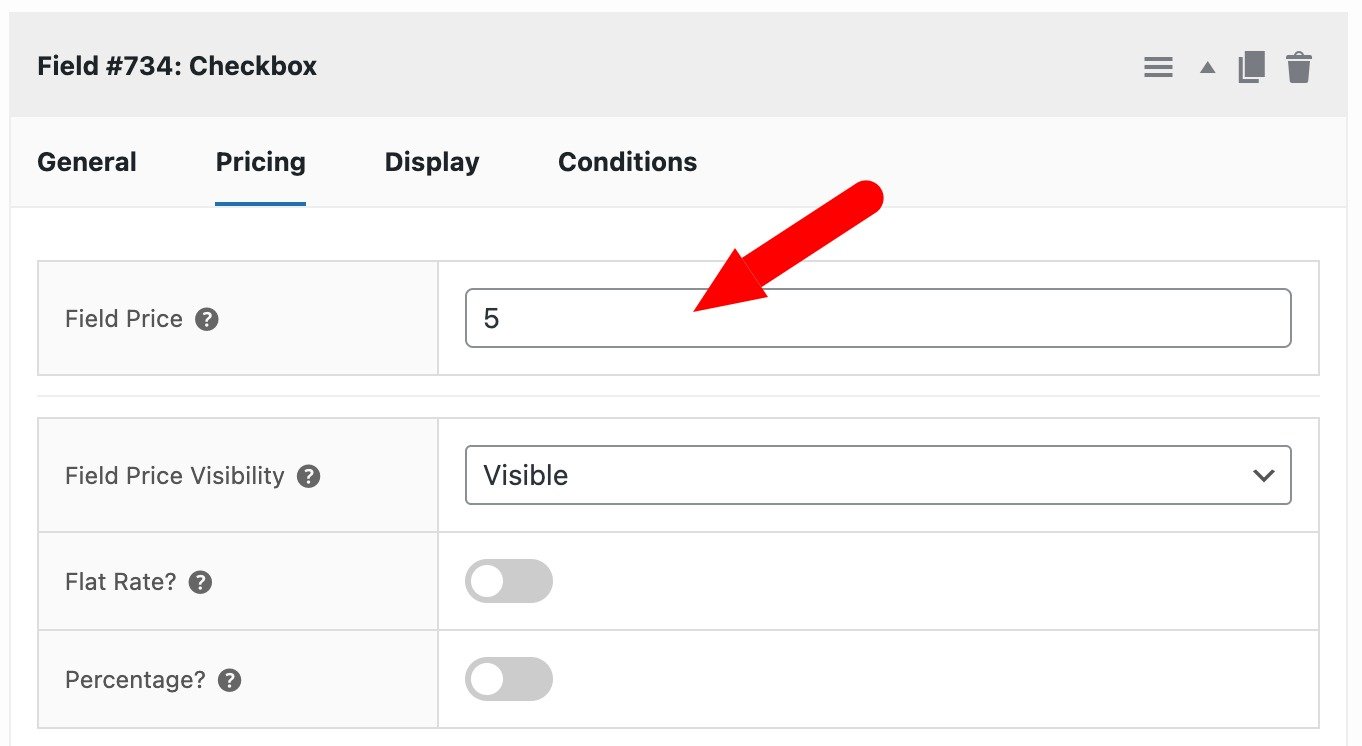
Task: Open the Field Price help tooltip icon
Action: [x=206, y=319]
